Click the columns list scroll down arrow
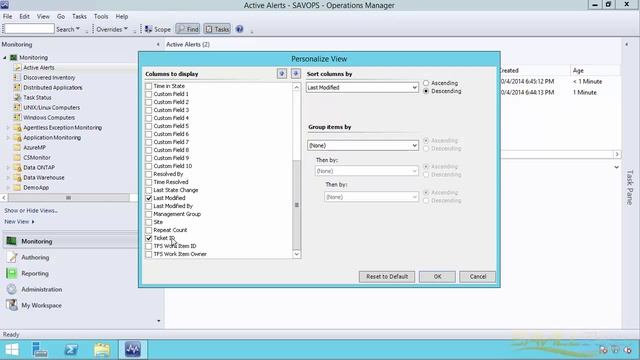 click(297, 254)
